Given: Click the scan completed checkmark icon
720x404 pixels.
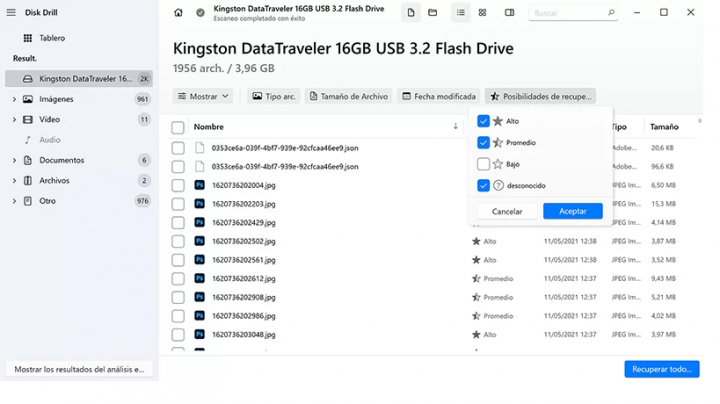Looking at the screenshot, I should click(201, 13).
